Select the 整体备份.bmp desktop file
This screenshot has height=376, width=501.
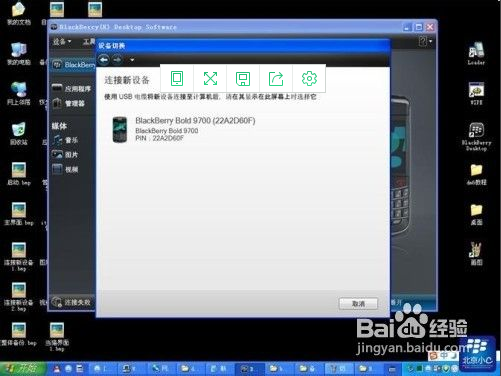19,334
